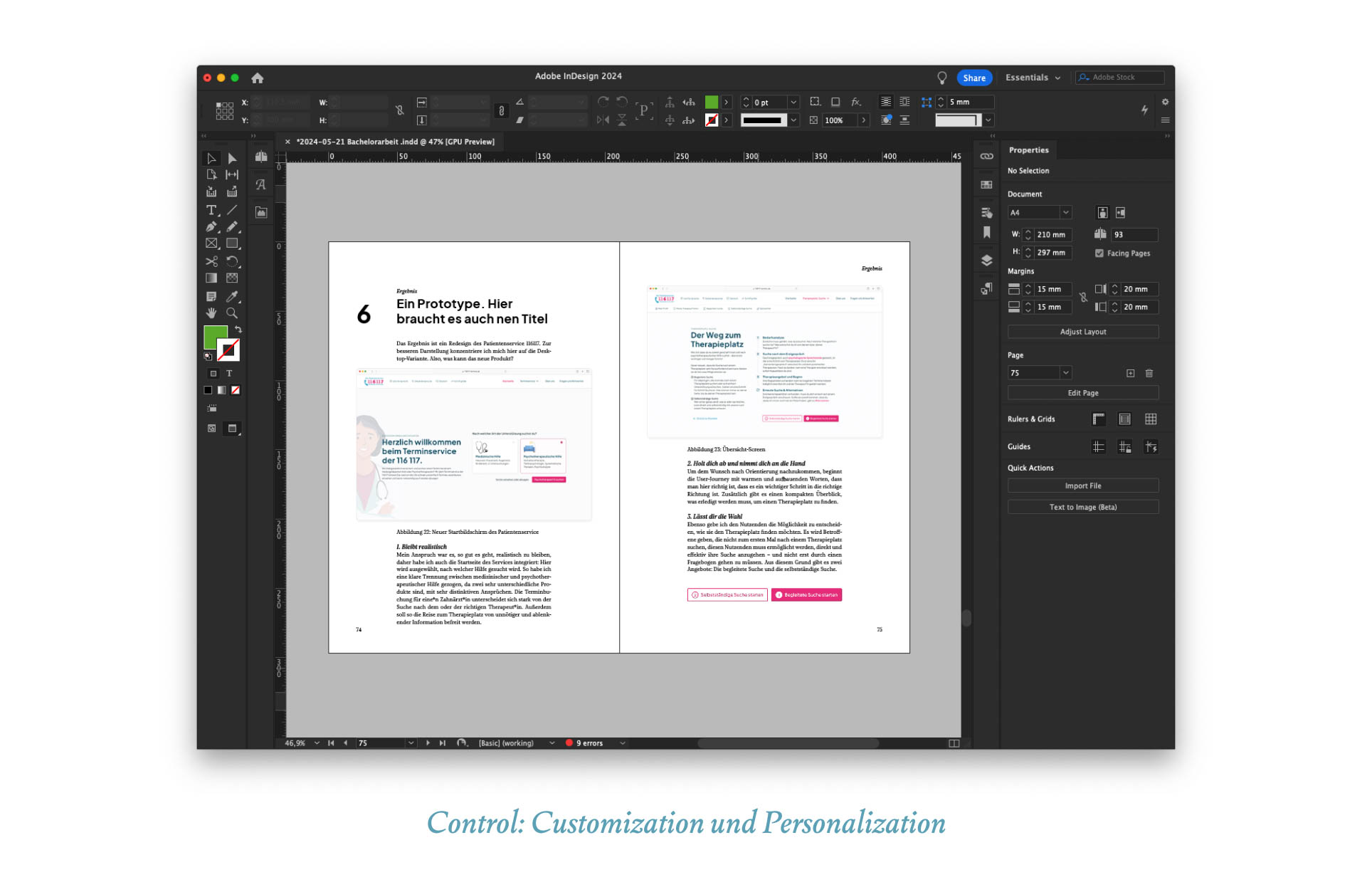Click the lightbulb Discover icon
The height and width of the screenshot is (887, 1372).
(x=942, y=78)
